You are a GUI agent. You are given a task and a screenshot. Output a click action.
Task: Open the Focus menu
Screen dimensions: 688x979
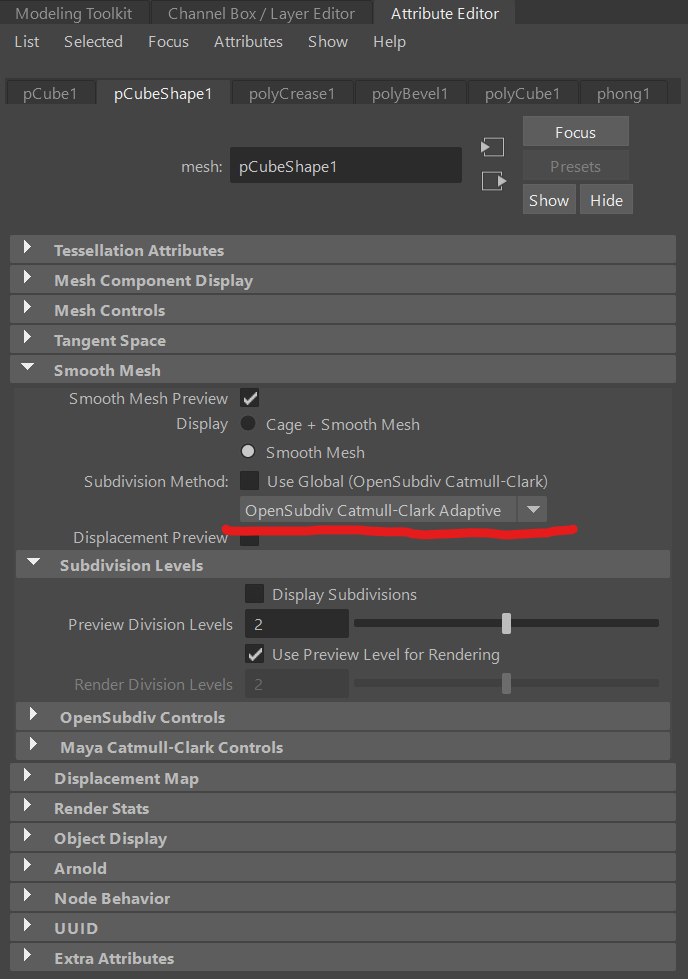pyautogui.click(x=168, y=42)
